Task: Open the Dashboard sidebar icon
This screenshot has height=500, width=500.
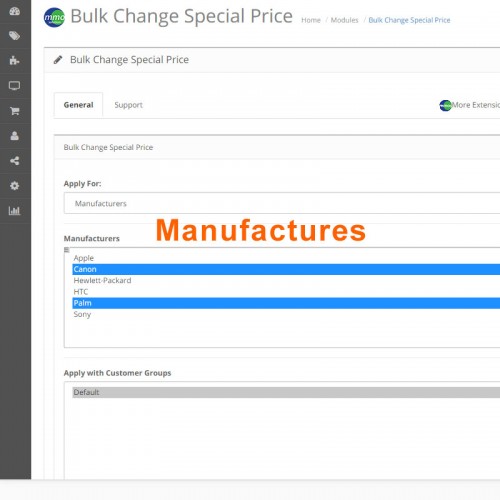Action: [15, 11]
